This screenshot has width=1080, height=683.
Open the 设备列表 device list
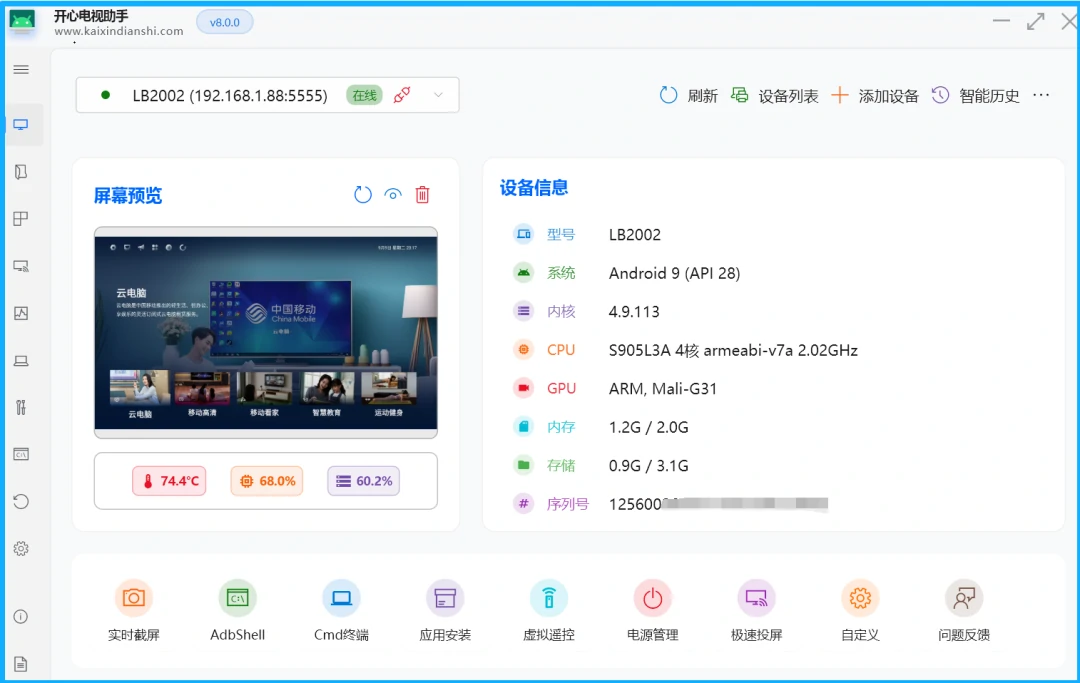coord(775,96)
